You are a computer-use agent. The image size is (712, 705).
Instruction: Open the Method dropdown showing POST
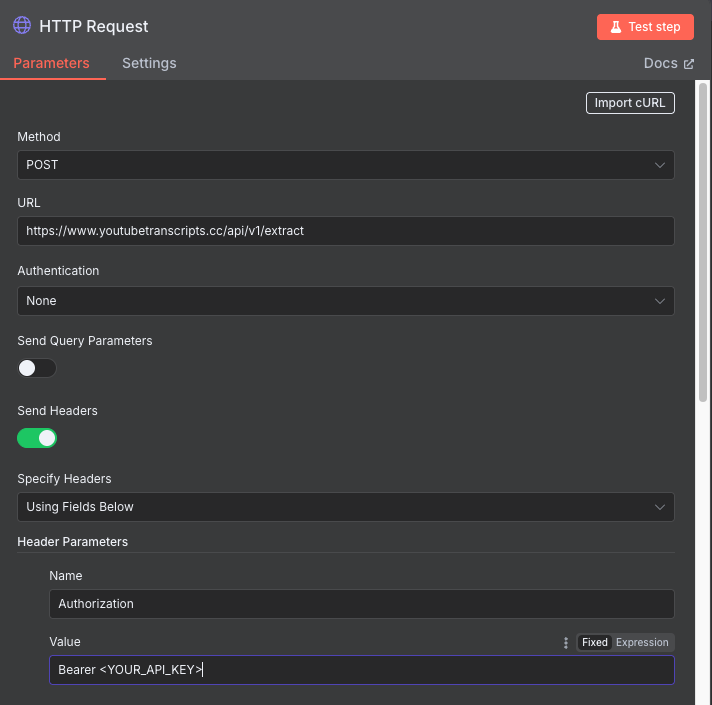pos(346,165)
